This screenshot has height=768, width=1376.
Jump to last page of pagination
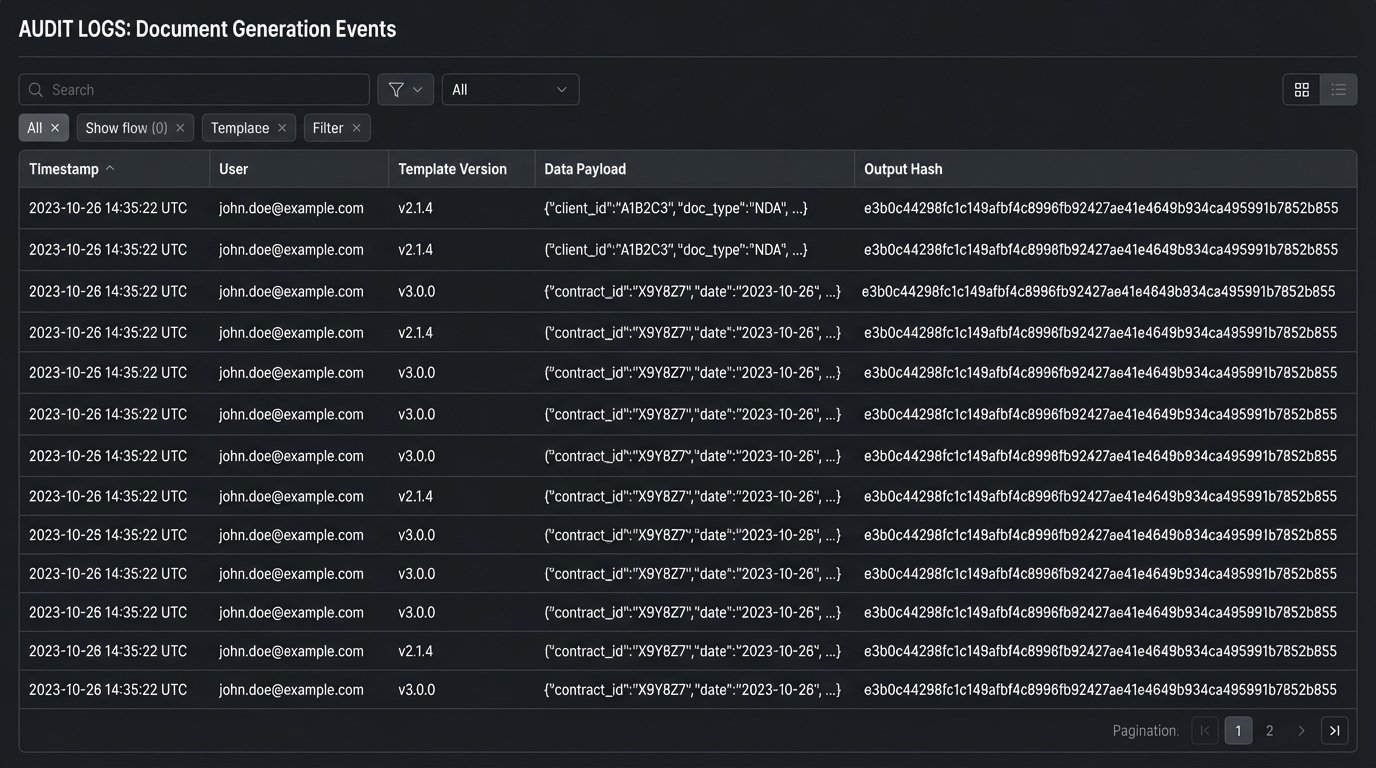[1334, 731]
